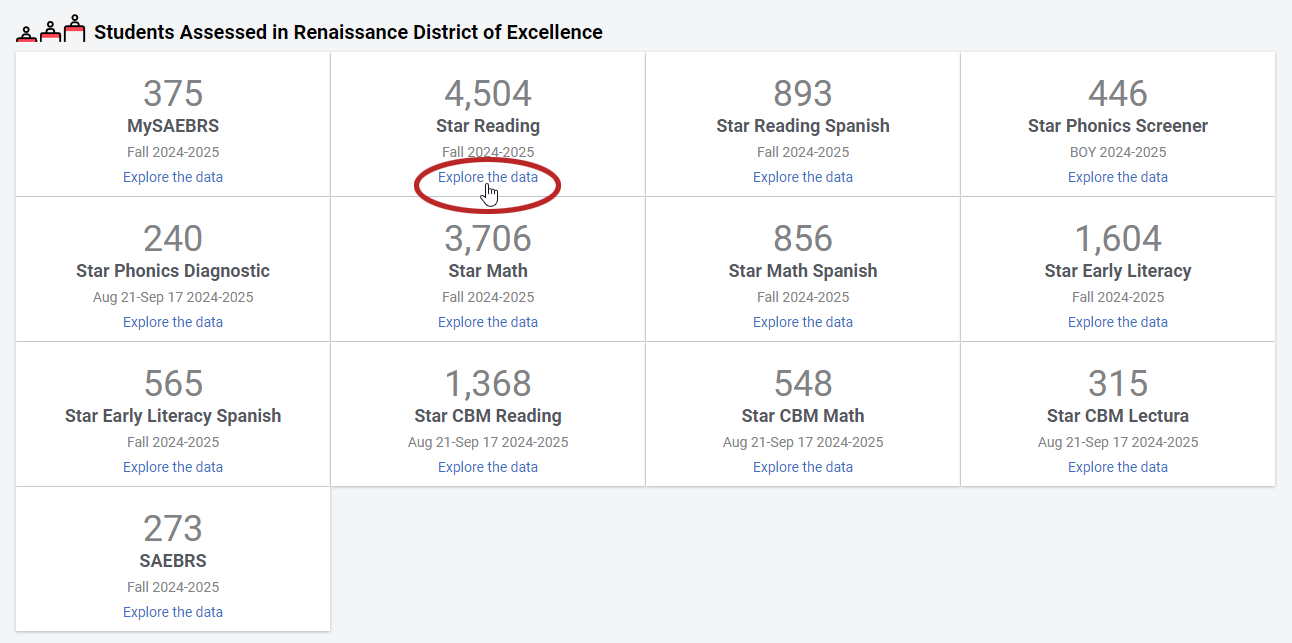Select the 315 Star CBM Lectura count
Viewport: 1292px width, 643px height.
(1118, 383)
